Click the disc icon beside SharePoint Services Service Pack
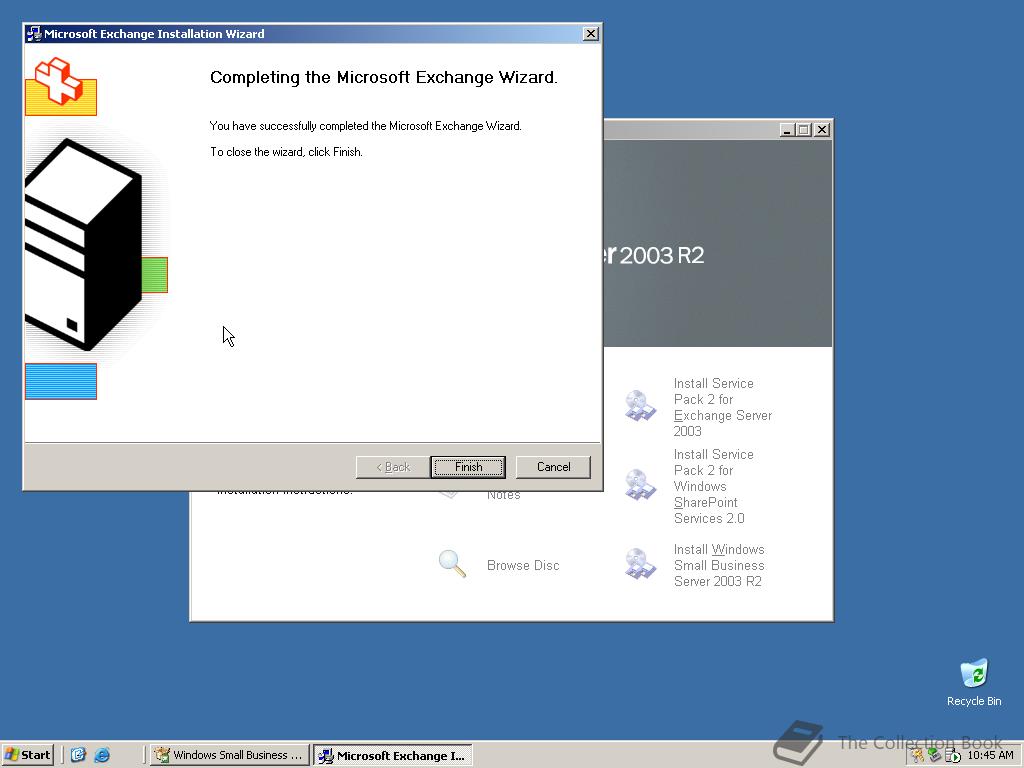The width and height of the screenshot is (1024, 768). (639, 485)
